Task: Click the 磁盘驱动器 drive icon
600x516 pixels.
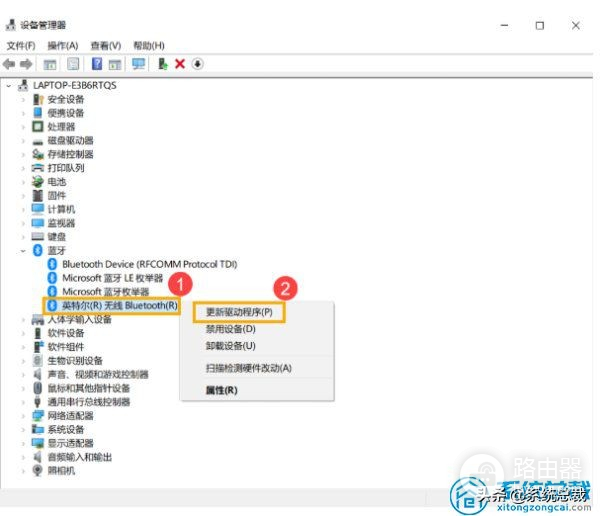Action: pyautogui.click(x=38, y=142)
